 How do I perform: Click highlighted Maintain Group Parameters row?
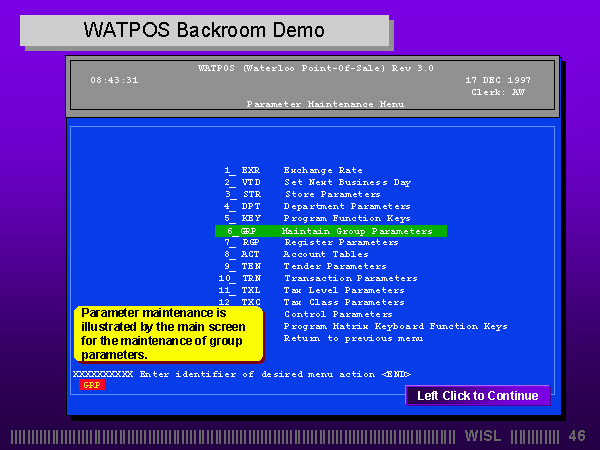pyautogui.click(x=331, y=231)
